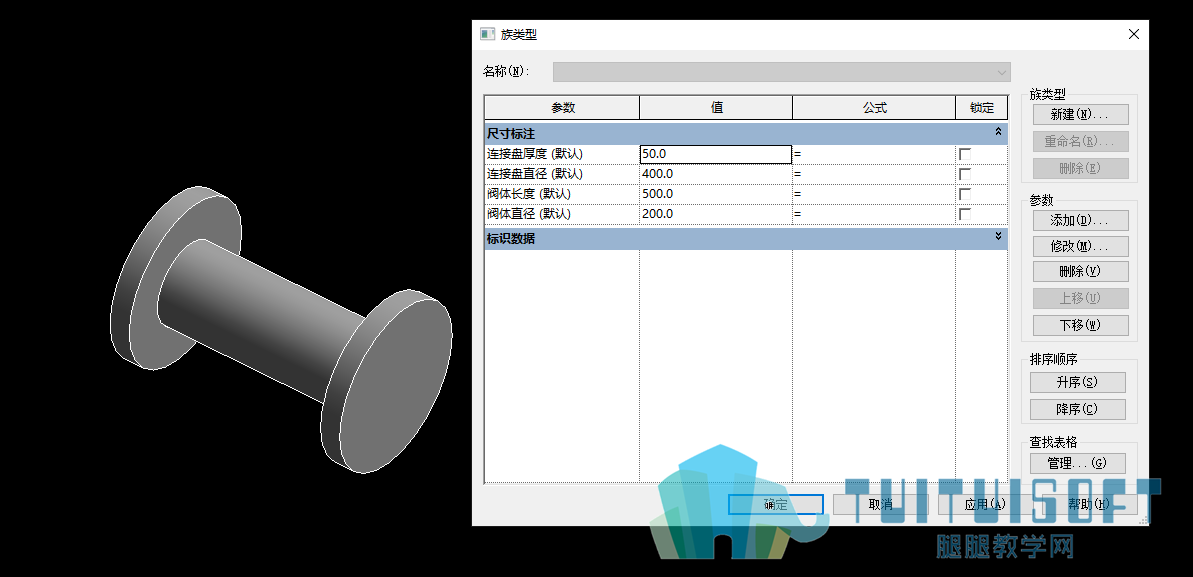Select parameter name 连接盘厚度 (默认)
This screenshot has height=577, width=1193.
(x=535, y=154)
